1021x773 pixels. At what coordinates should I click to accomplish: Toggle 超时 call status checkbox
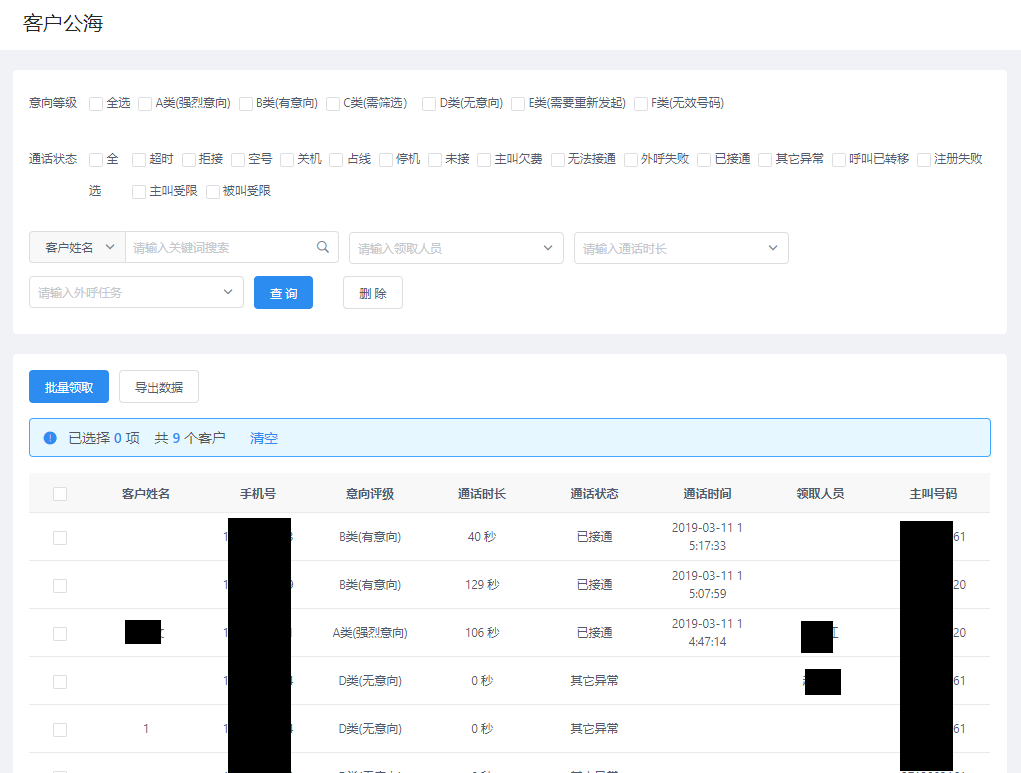pos(138,160)
